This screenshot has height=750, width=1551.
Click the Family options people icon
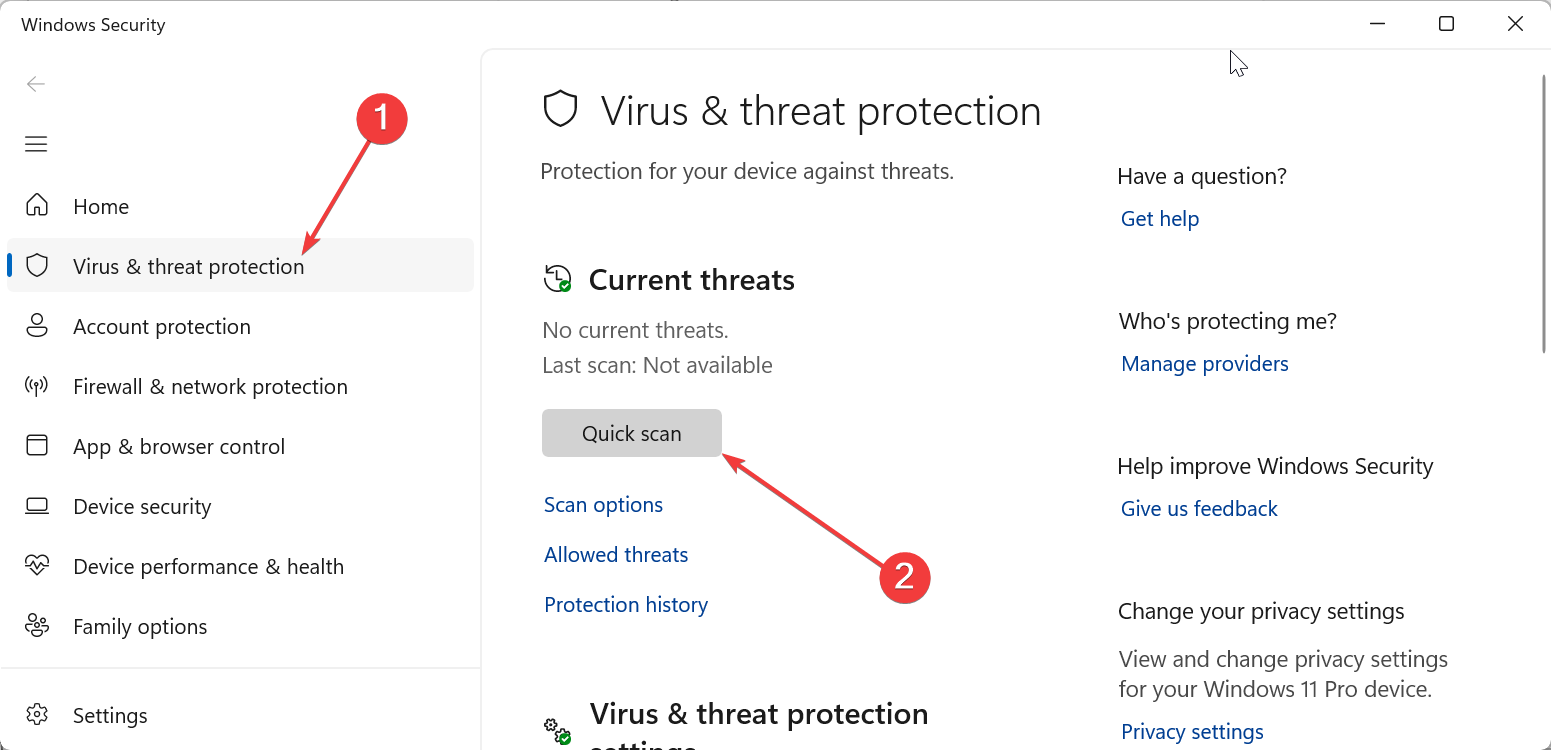[37, 626]
